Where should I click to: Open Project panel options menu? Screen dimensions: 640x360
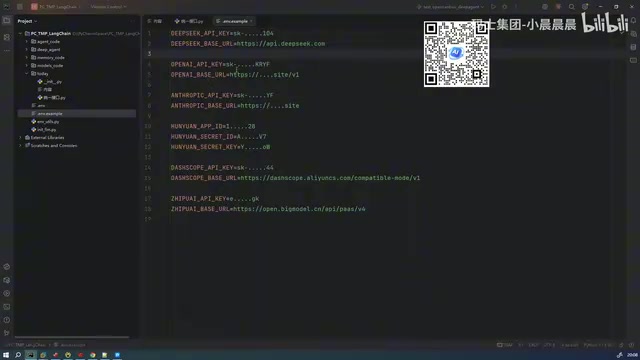tap(132, 21)
